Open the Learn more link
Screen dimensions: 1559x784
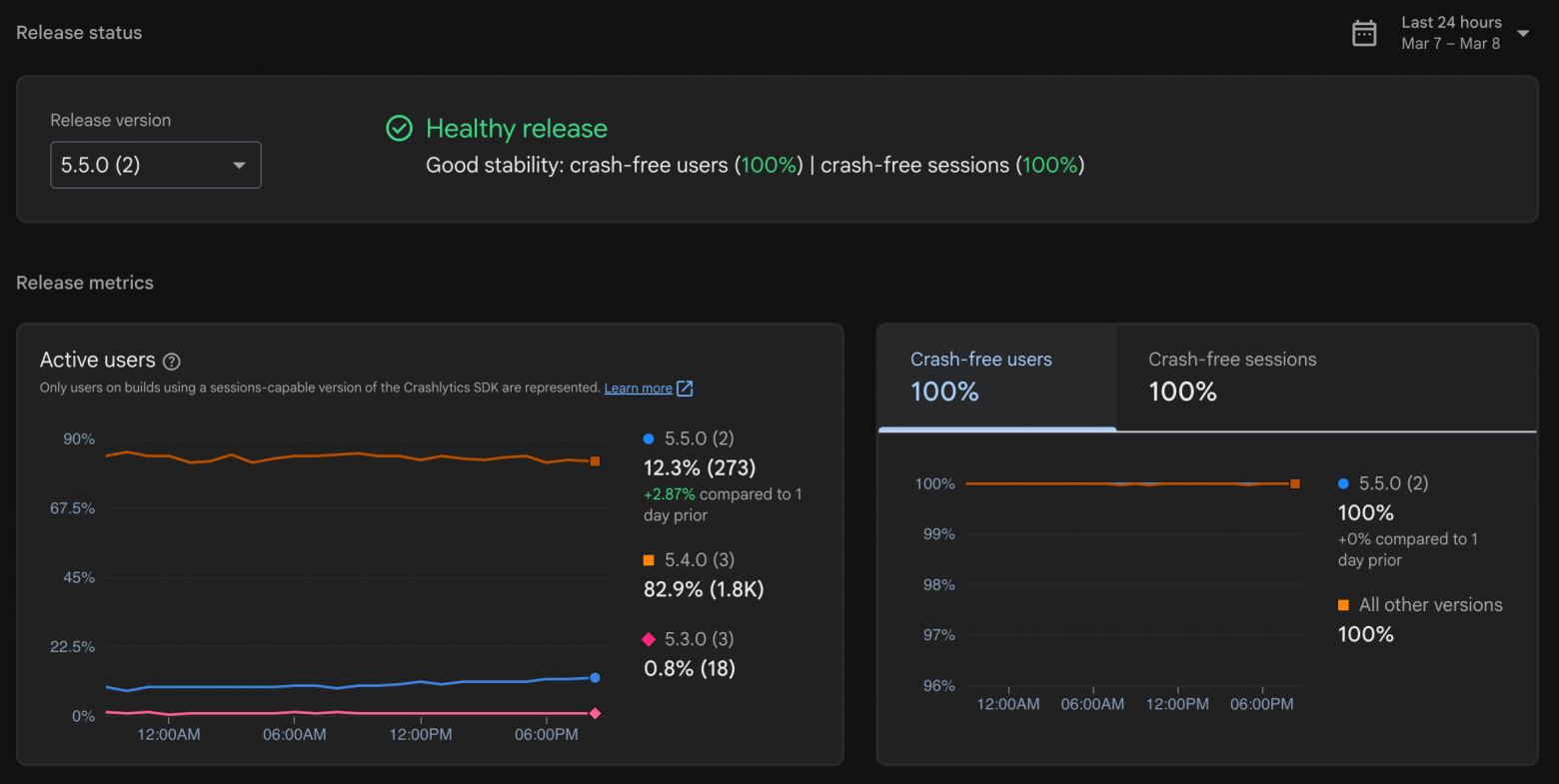[x=638, y=389]
